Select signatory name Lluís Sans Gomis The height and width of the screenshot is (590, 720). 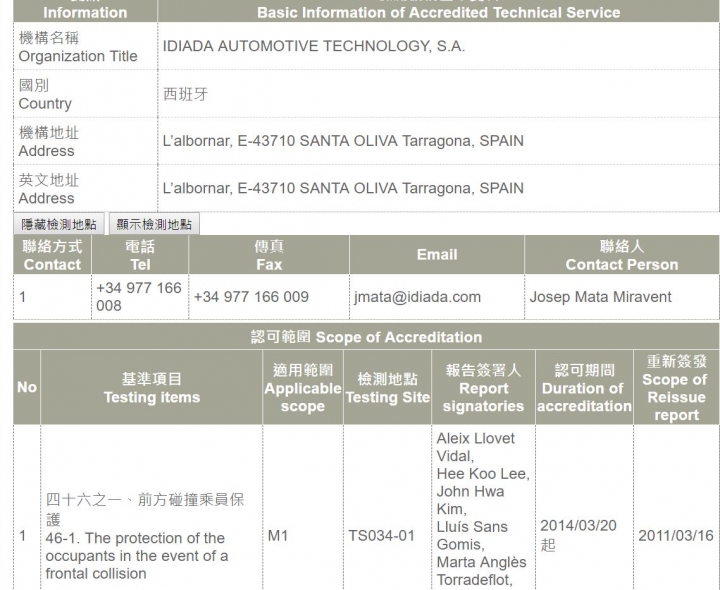coord(472,535)
